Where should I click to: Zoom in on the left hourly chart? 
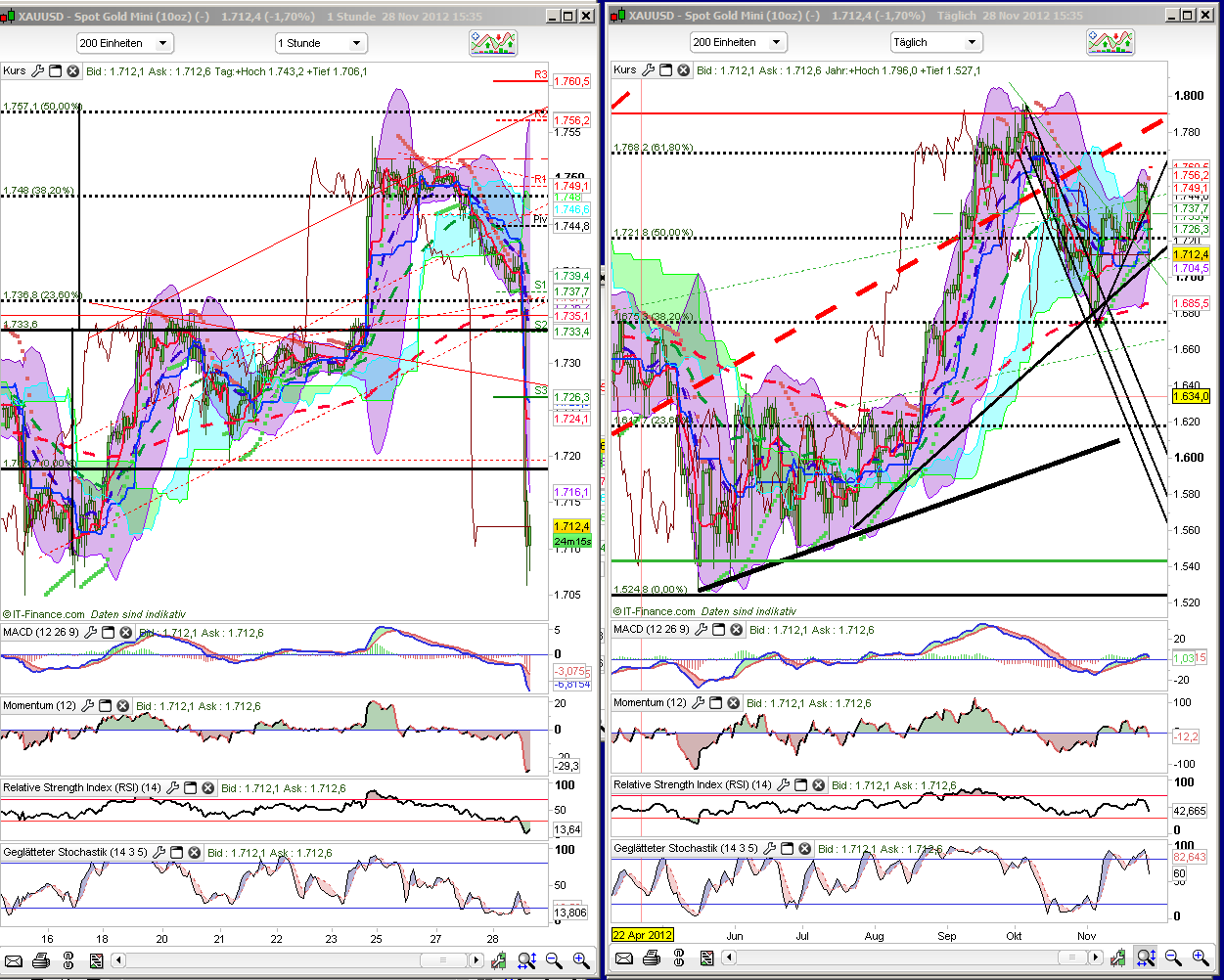(581, 960)
